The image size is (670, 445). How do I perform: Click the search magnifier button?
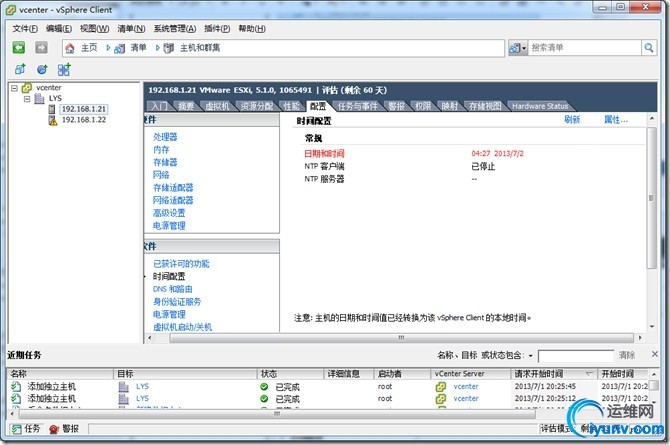coord(649,48)
